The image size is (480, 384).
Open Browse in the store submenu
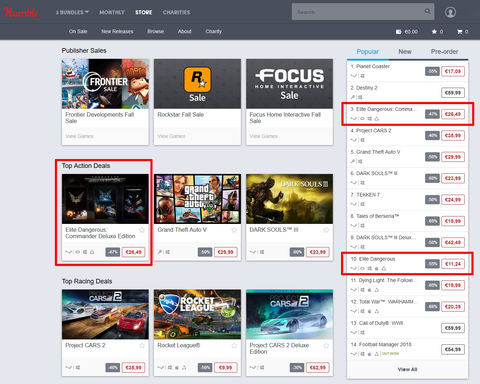156,31
